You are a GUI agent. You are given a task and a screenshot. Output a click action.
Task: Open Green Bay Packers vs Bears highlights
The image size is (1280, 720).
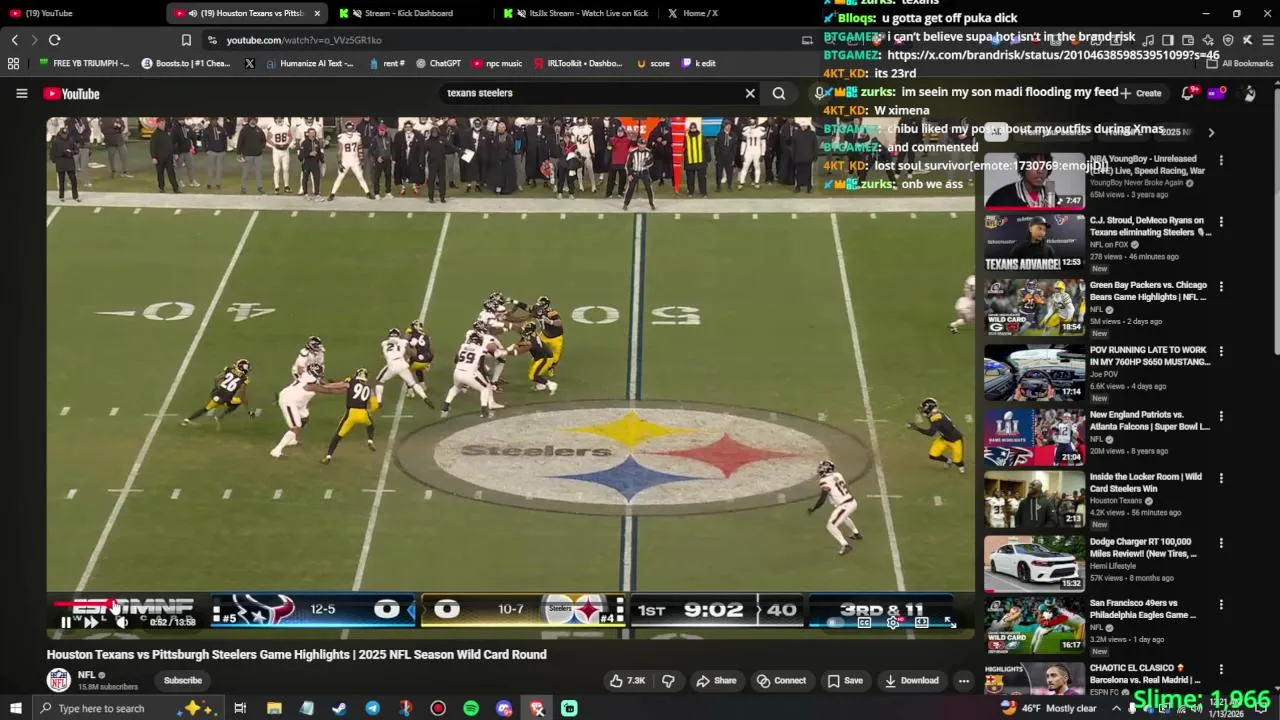pos(1034,307)
